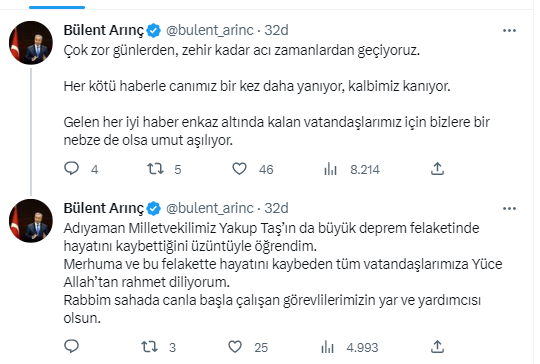Open profile avatar of the first tweet
This screenshot has height=364, width=540.
[x=31, y=43]
